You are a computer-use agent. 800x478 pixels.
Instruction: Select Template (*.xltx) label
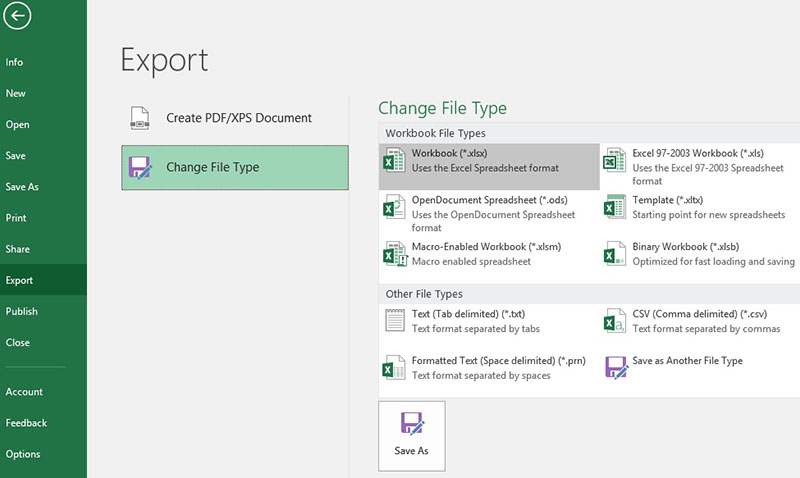[667, 200]
